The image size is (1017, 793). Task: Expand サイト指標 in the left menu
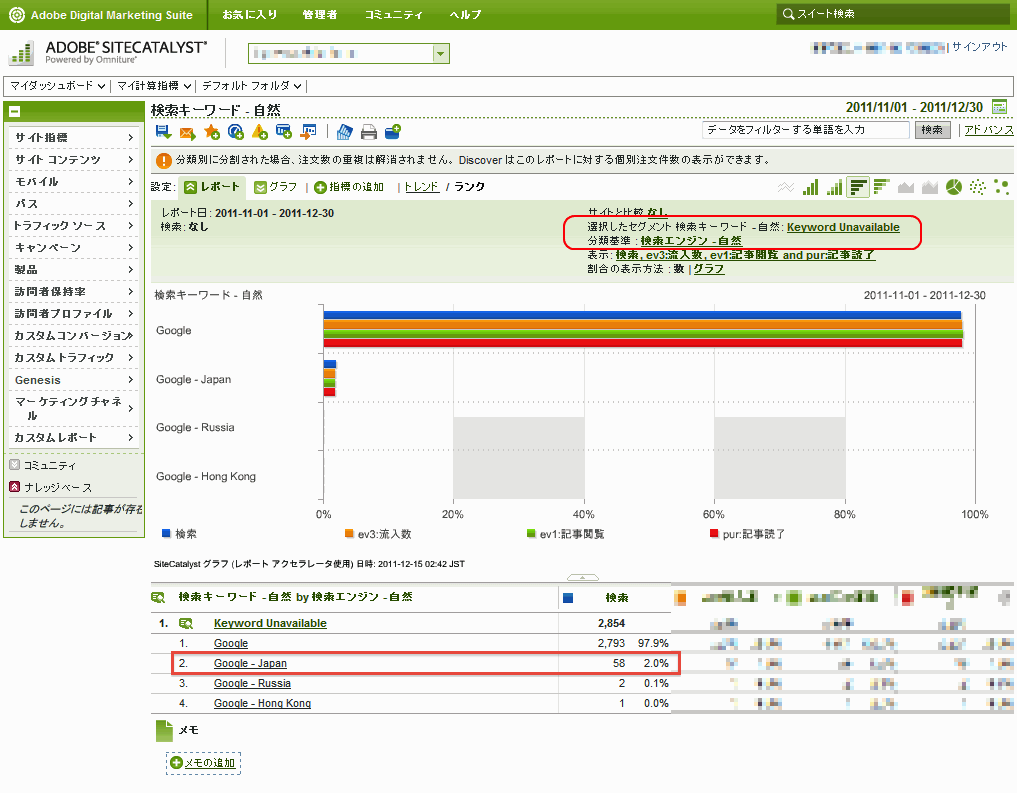click(x=73, y=137)
